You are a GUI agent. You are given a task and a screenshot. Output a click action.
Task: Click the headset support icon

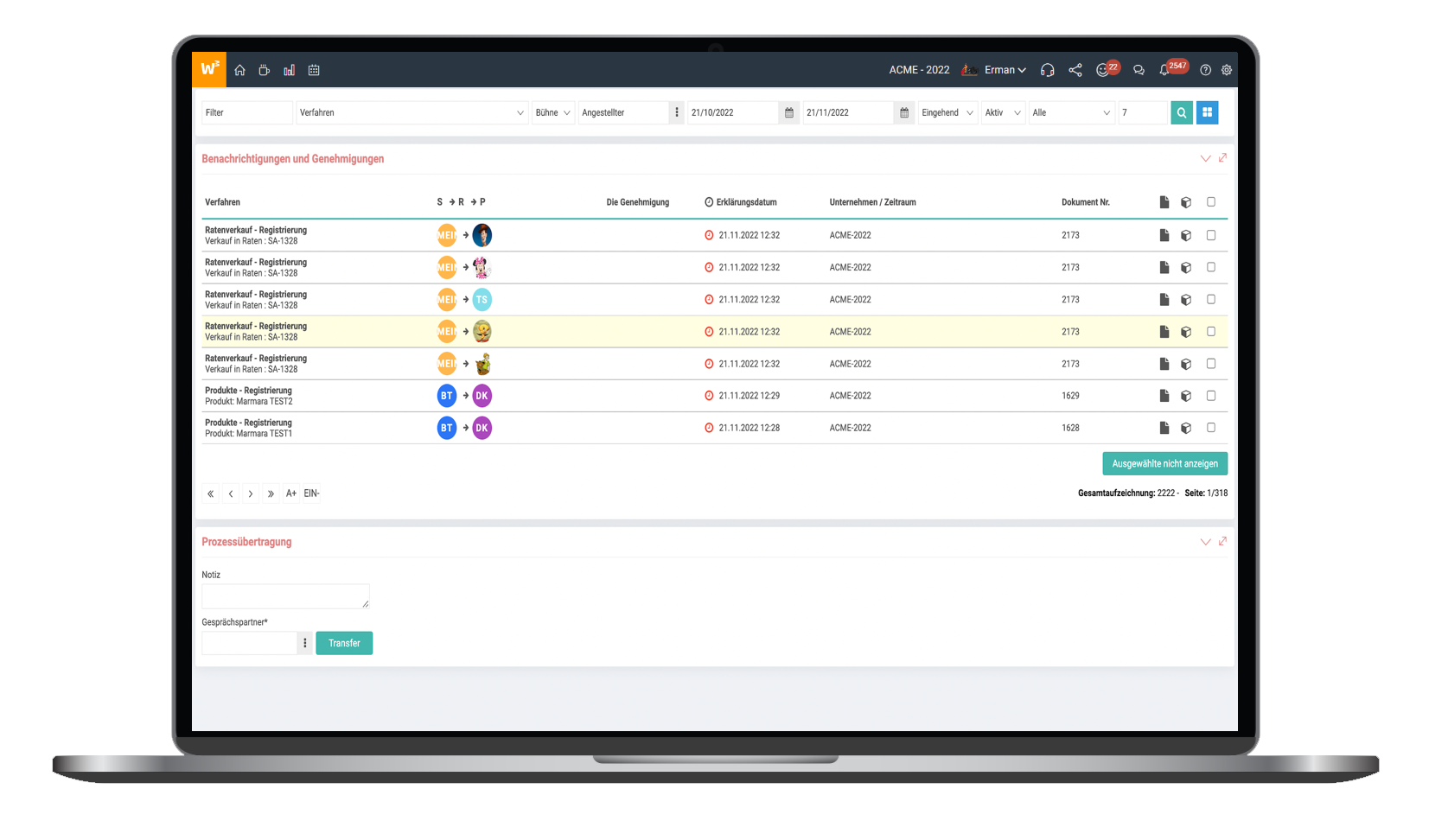[x=1047, y=70]
